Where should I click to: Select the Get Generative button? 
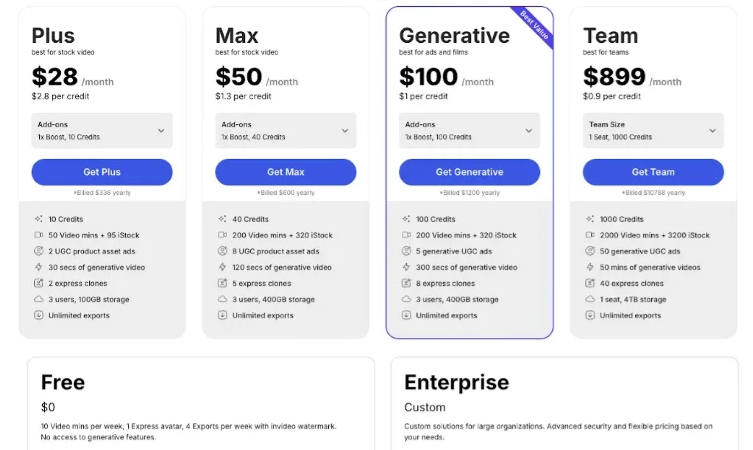click(x=469, y=172)
